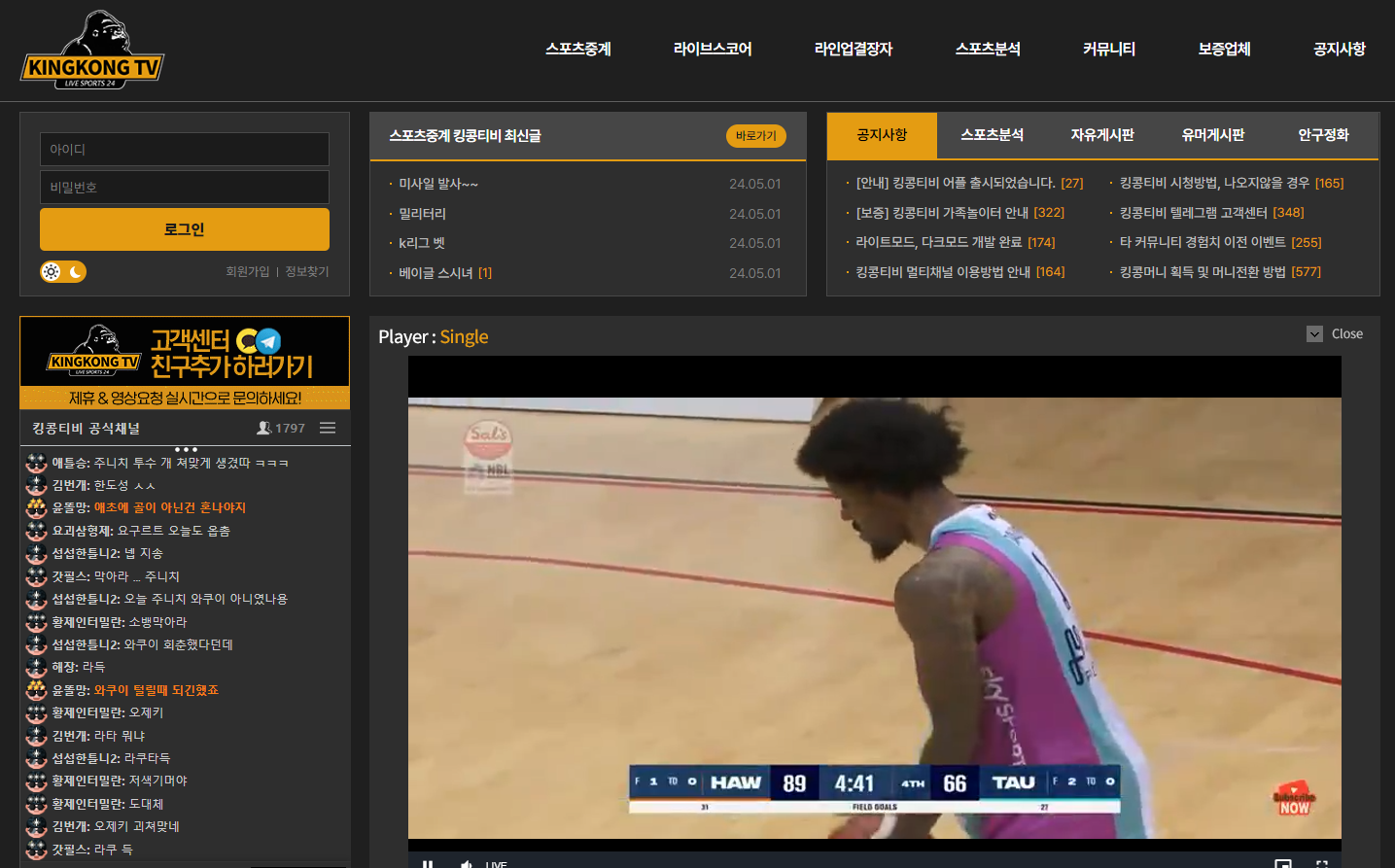This screenshot has height=868, width=1395.
Task: Open the 보증업체 menu
Action: pyautogui.click(x=1224, y=49)
